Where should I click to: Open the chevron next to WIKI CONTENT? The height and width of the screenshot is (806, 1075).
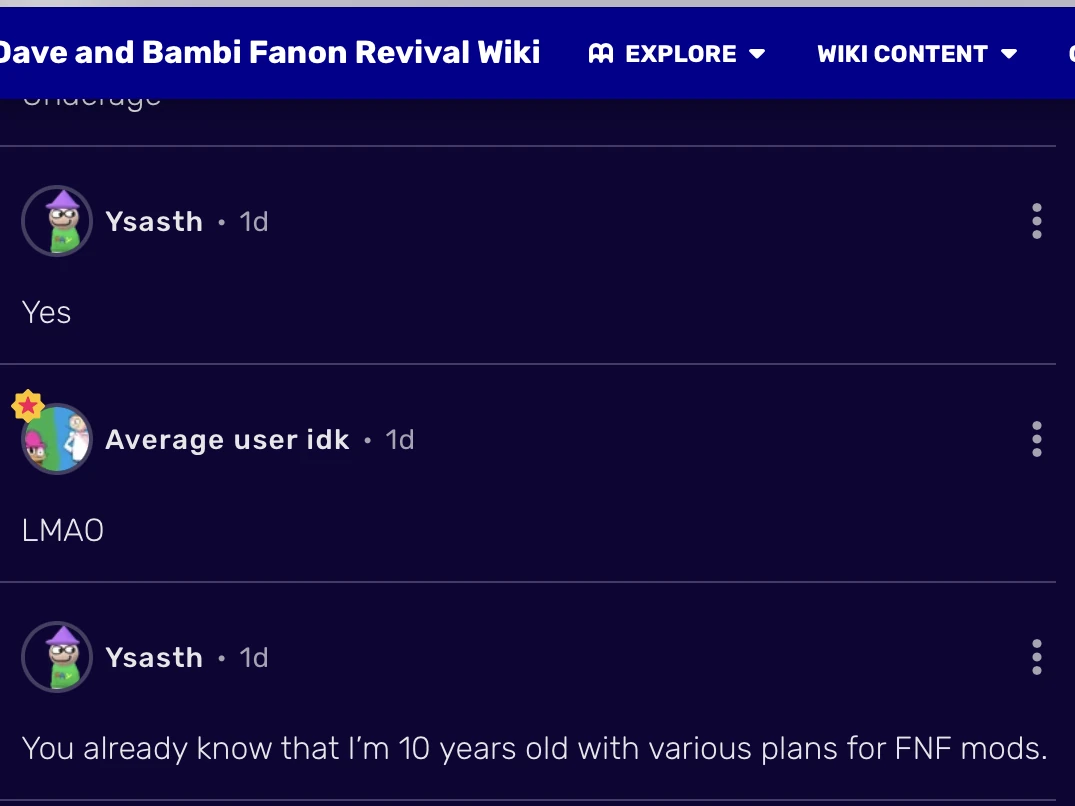click(1010, 54)
